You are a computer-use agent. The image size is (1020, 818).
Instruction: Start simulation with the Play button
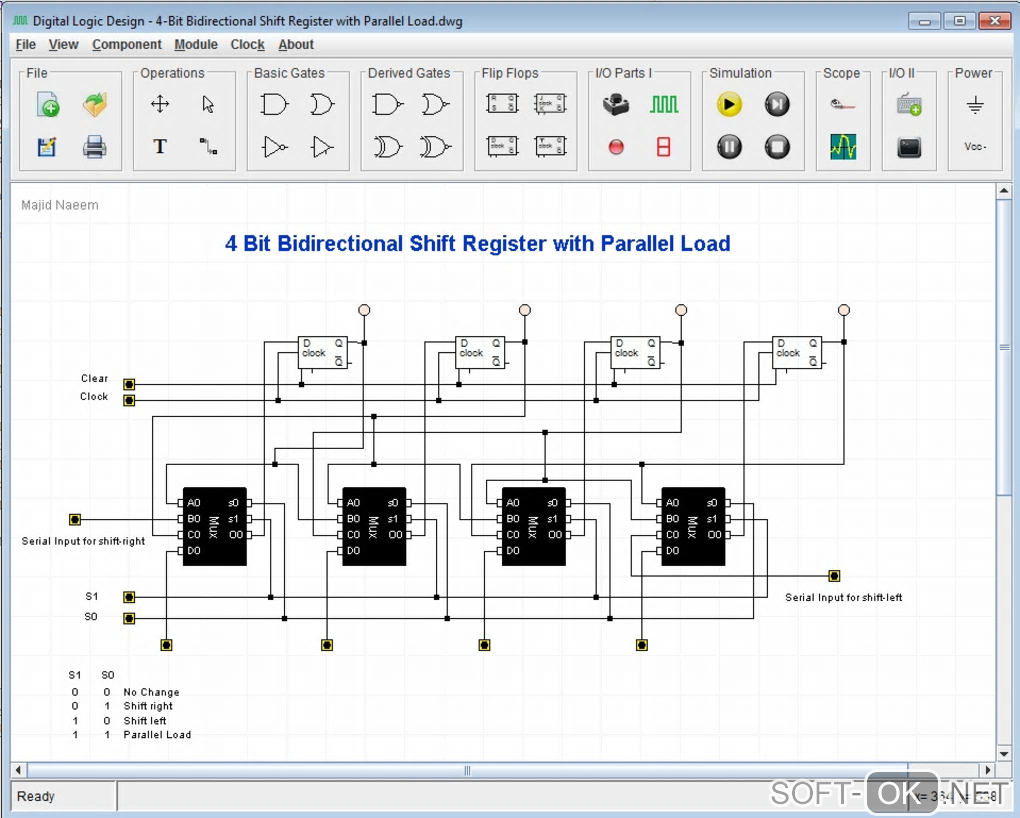click(x=729, y=104)
